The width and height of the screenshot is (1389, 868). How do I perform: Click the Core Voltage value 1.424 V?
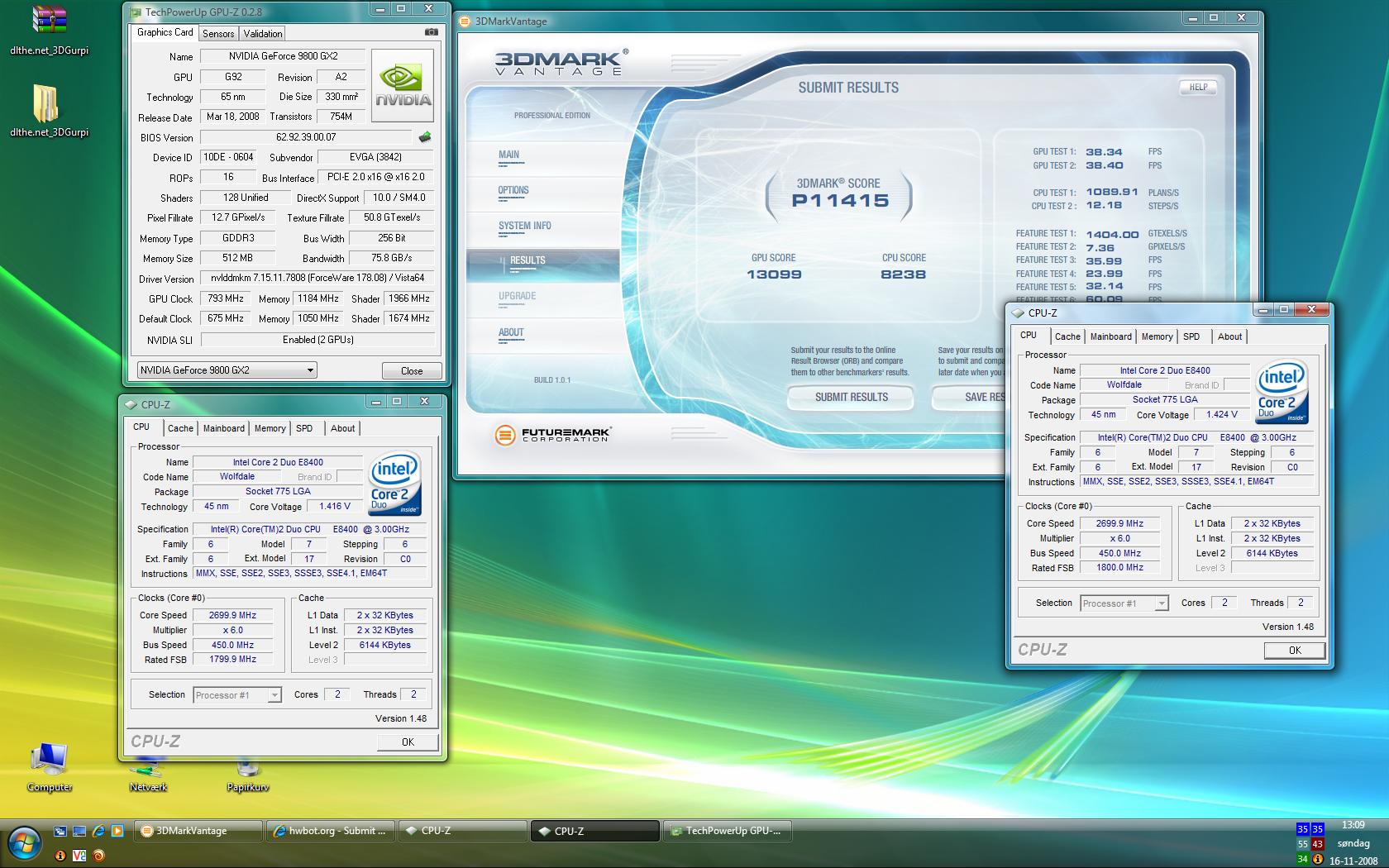(x=1221, y=415)
